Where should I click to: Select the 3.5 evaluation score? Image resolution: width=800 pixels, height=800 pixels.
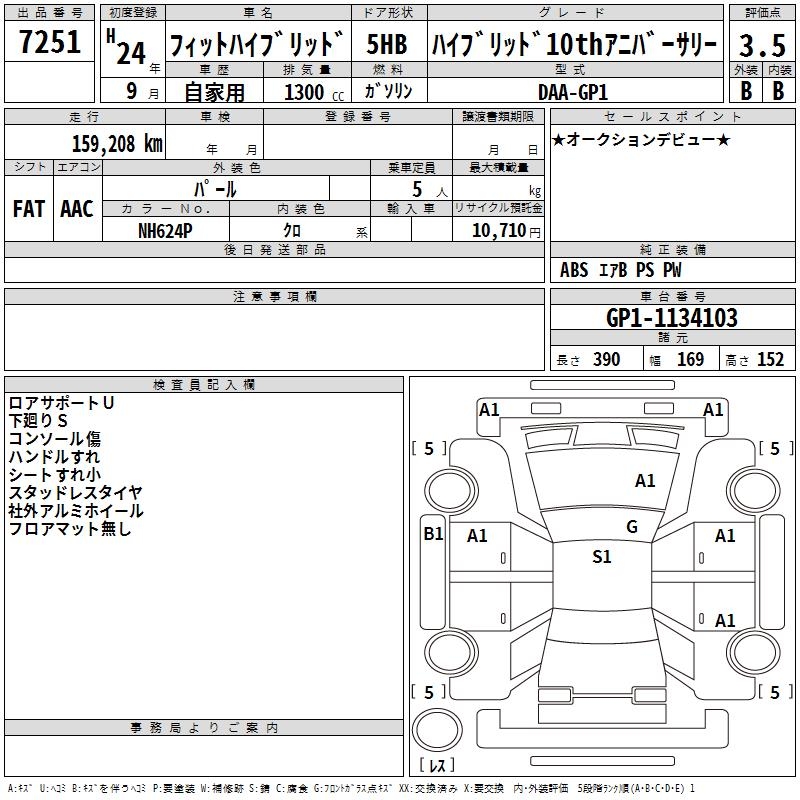click(x=762, y=45)
